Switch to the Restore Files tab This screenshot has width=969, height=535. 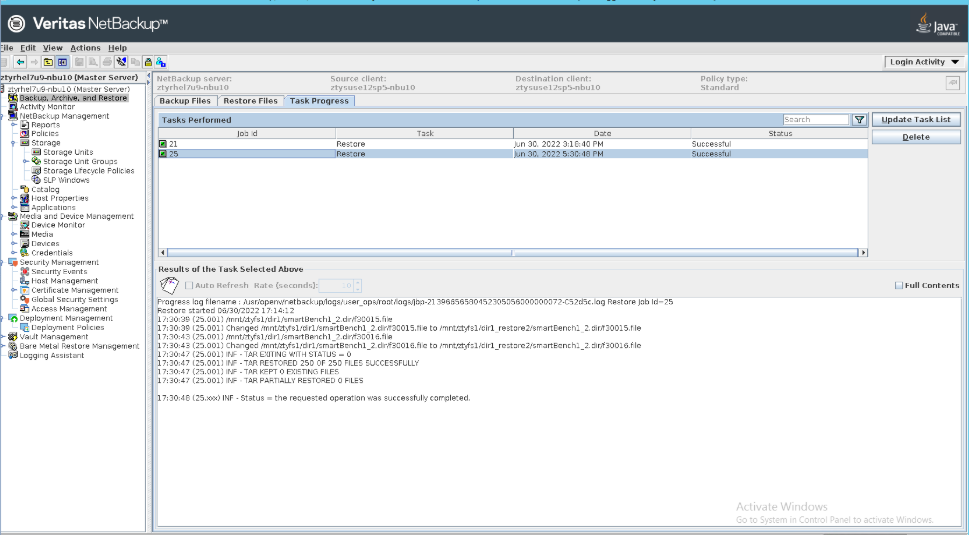coord(250,101)
